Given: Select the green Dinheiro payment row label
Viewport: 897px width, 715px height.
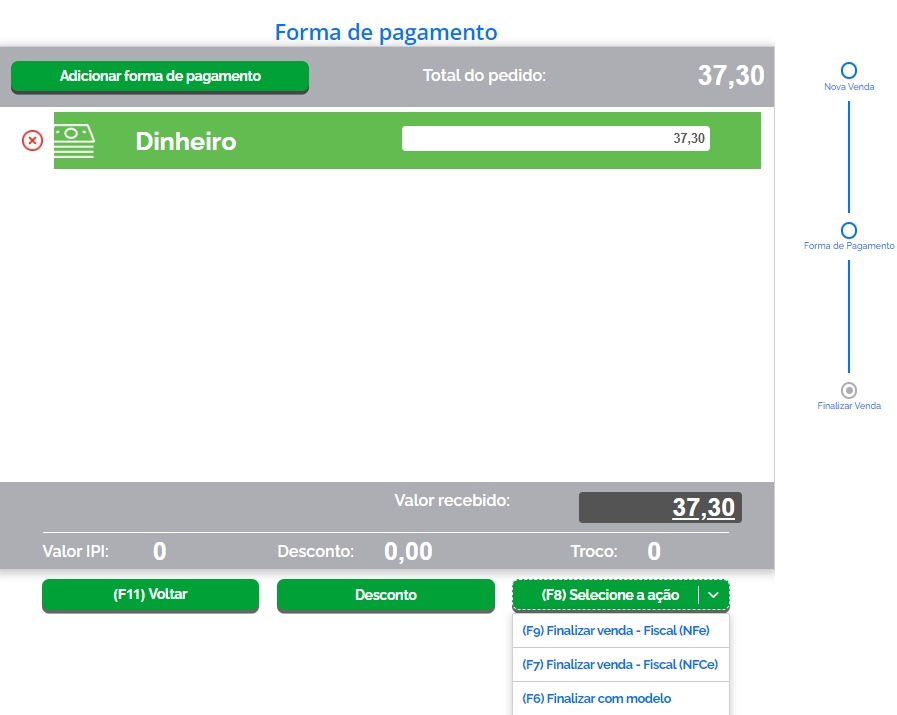Looking at the screenshot, I should coord(186,141).
